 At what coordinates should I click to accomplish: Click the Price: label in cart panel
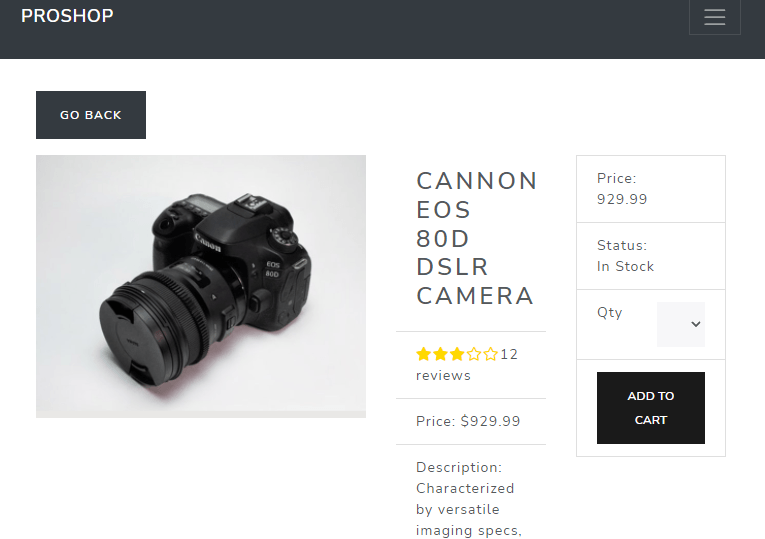pos(616,178)
